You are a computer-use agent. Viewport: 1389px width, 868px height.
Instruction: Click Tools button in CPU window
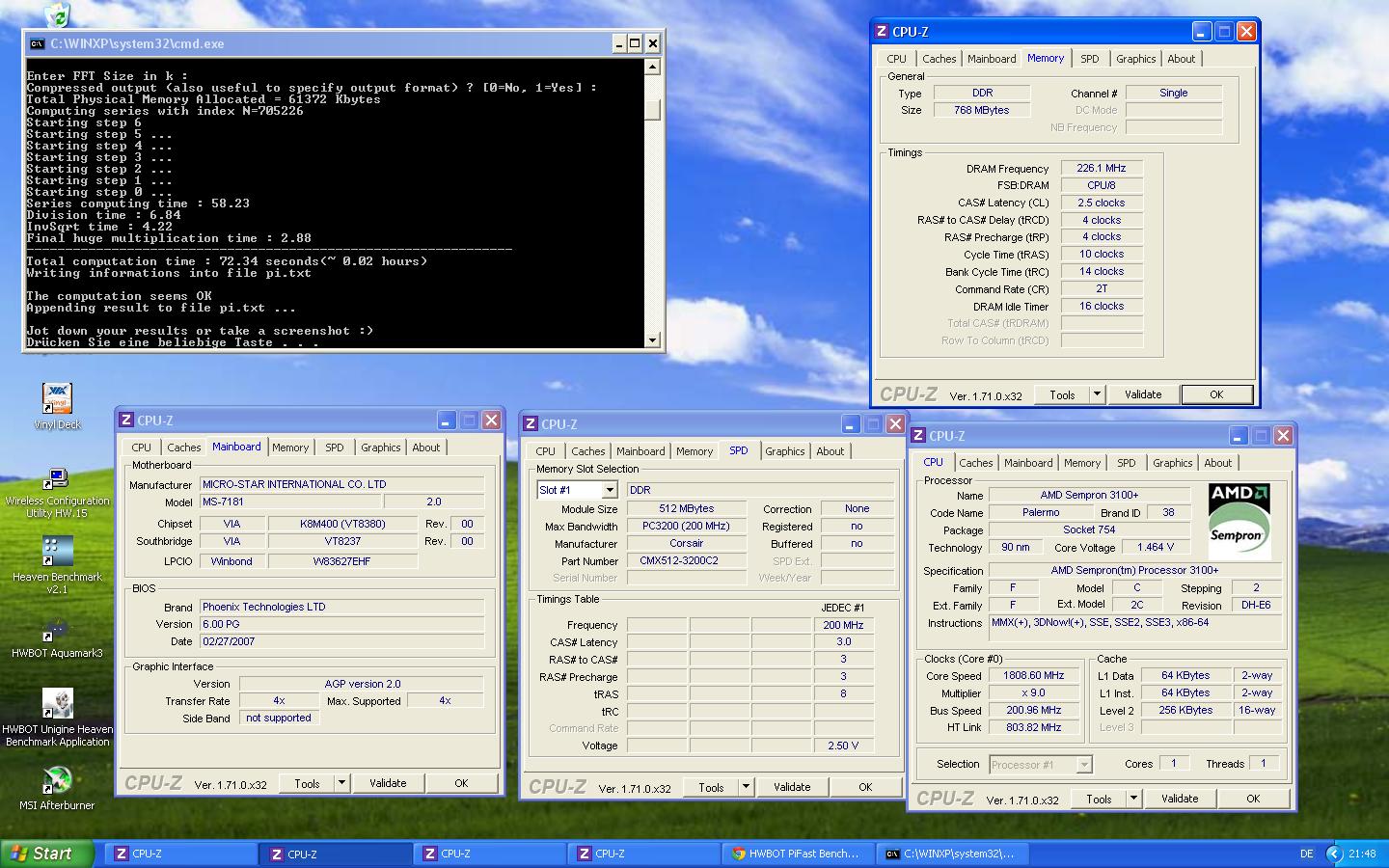coord(1099,799)
